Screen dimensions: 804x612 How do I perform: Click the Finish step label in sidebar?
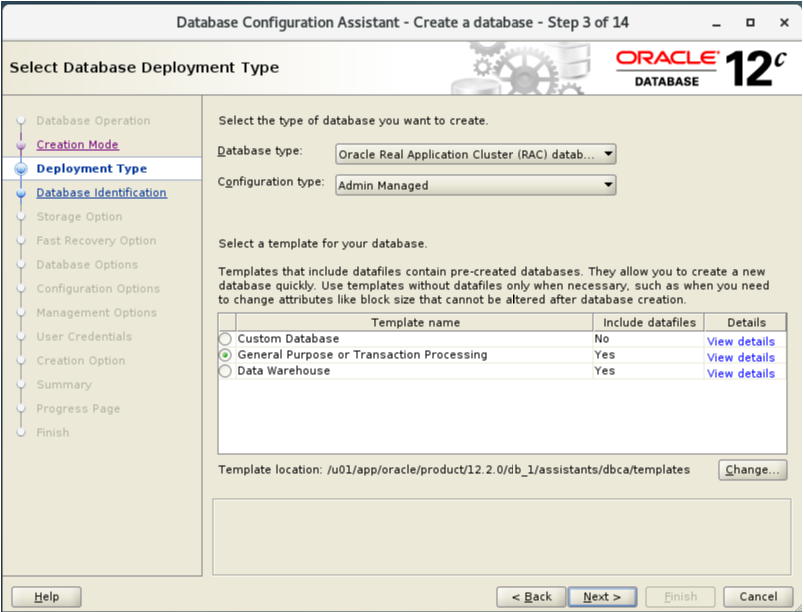[53, 433]
